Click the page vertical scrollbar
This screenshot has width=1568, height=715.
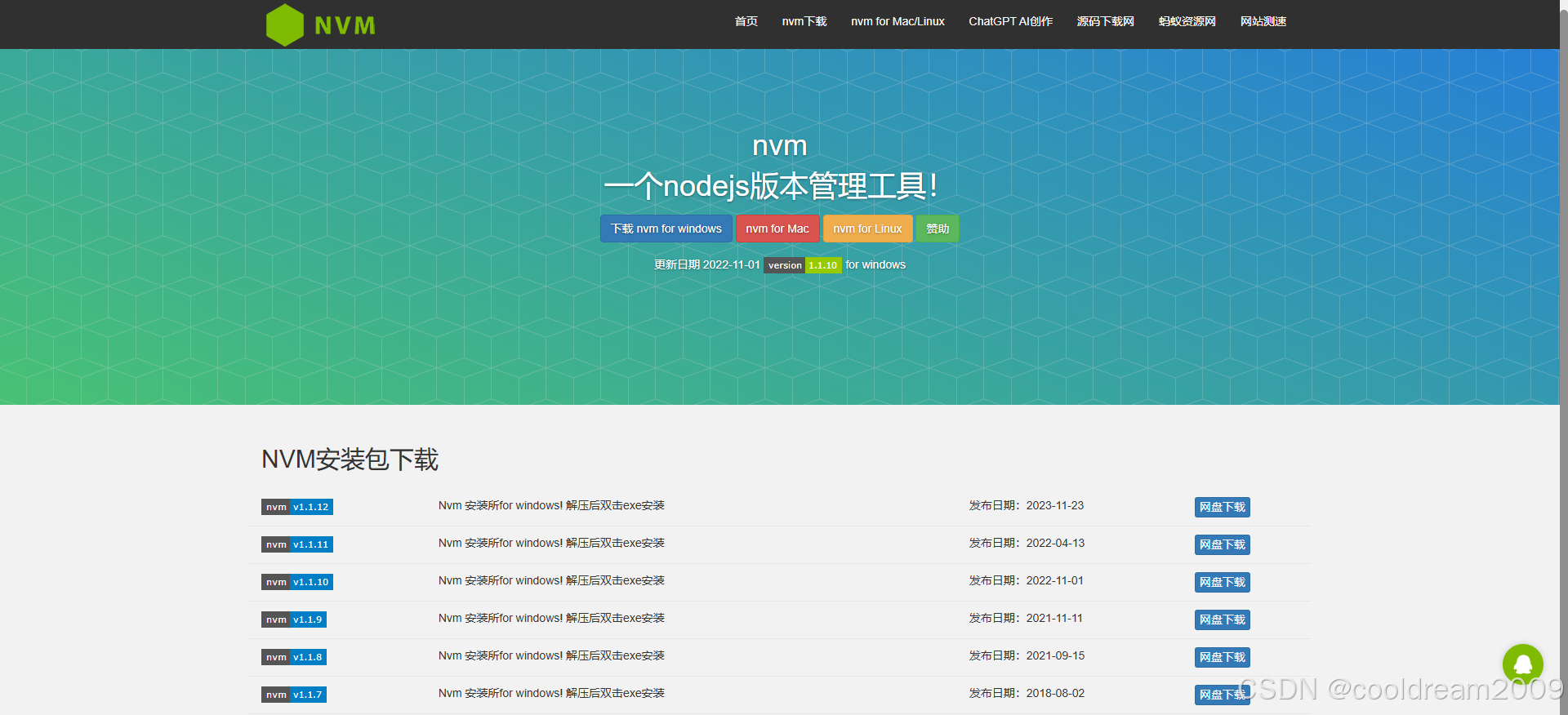pos(1563,357)
